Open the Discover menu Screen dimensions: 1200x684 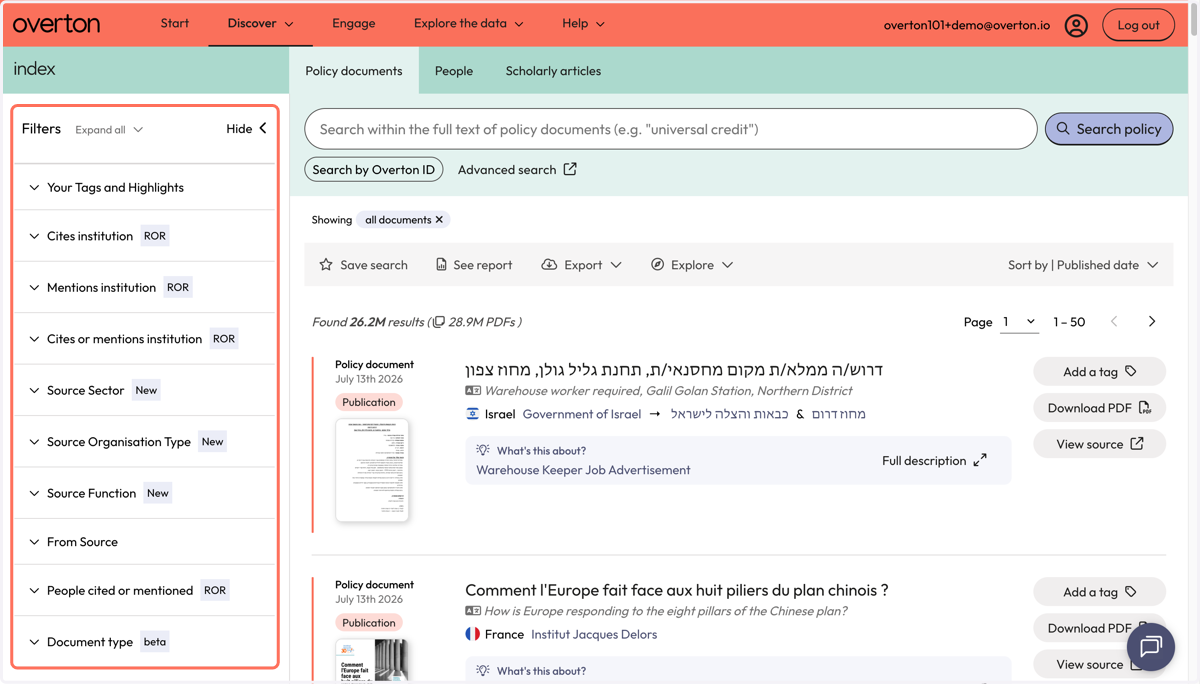pyautogui.click(x=260, y=23)
